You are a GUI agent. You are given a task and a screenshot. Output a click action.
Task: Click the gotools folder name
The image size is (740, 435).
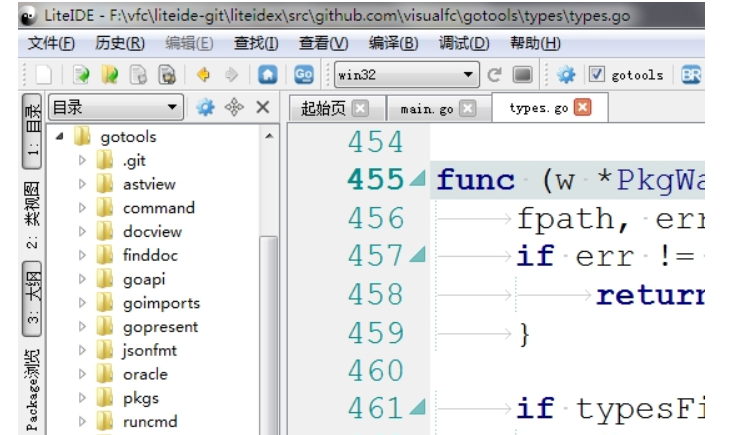[x=128, y=137]
